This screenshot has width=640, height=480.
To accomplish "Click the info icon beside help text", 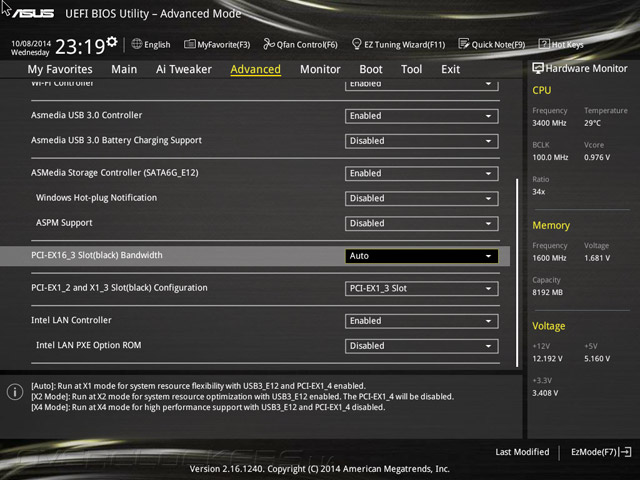I will pyautogui.click(x=15, y=392).
